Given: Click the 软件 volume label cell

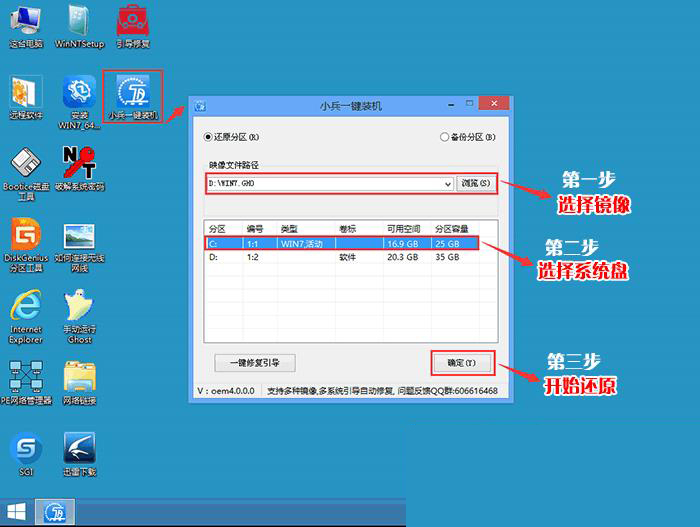Looking at the screenshot, I should point(347,257).
